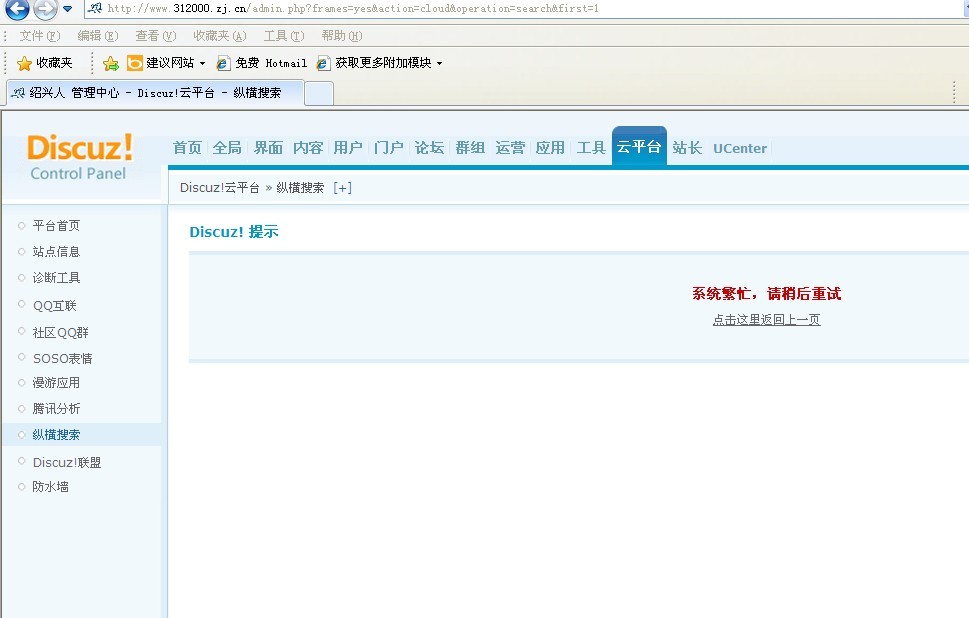This screenshot has width=969, height=618.
Task: Go to the 论坛 admin tab
Action: click(x=429, y=148)
